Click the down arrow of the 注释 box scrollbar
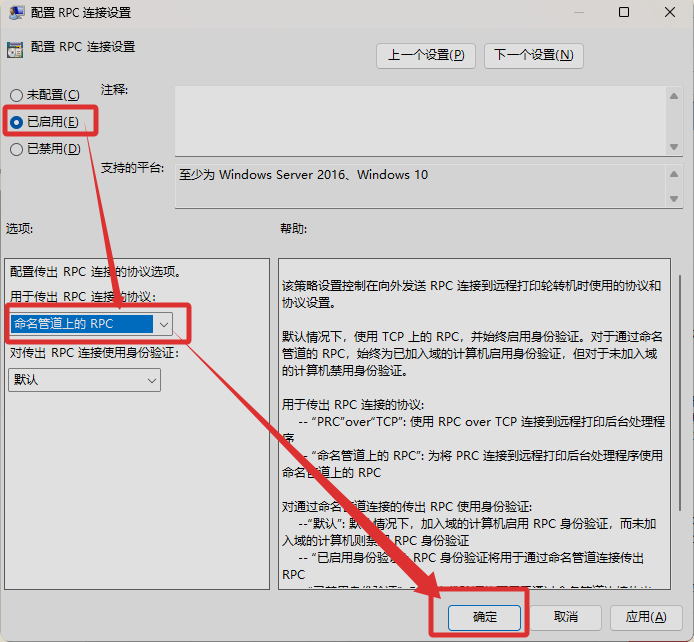Image resolution: width=694 pixels, height=642 pixels. coord(674,147)
